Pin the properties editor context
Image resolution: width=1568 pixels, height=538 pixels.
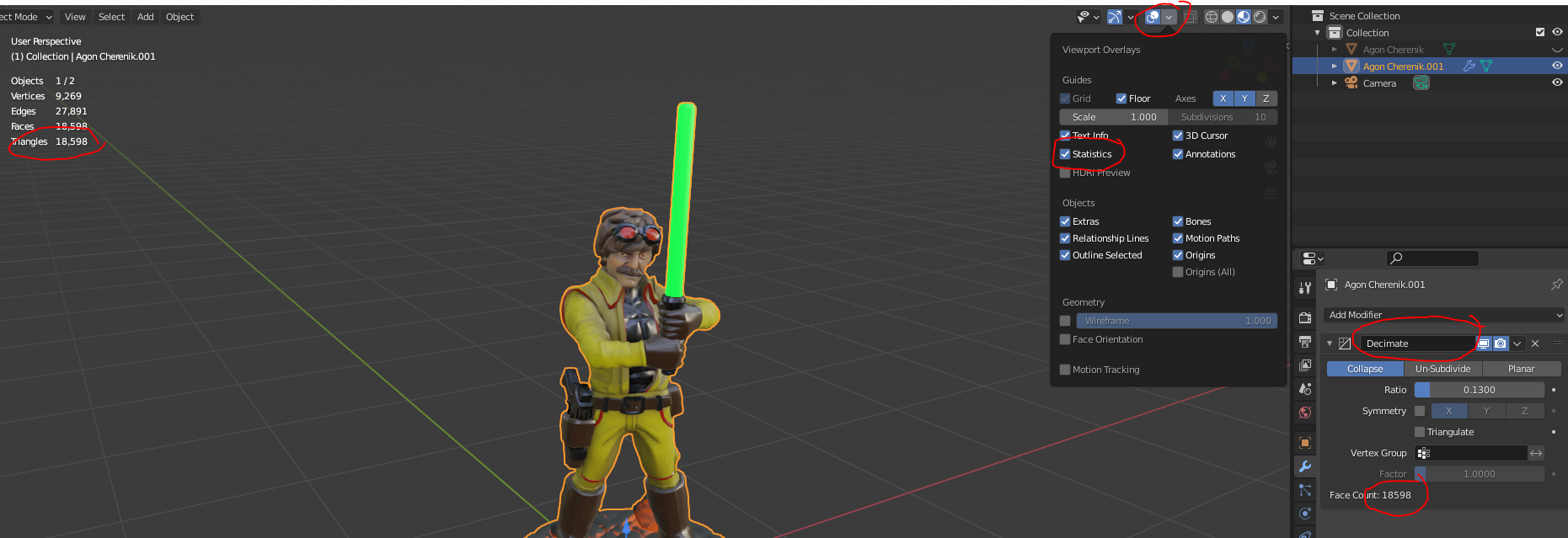1556,285
